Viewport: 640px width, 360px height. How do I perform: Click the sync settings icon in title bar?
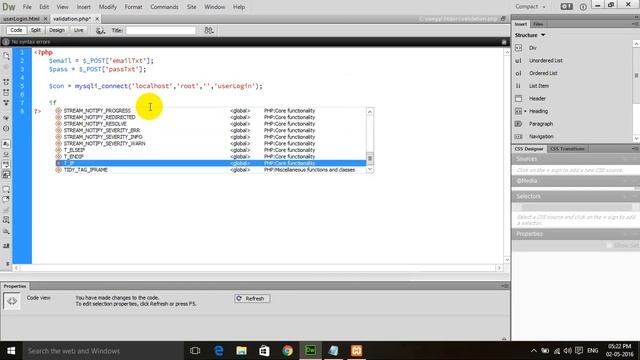pos(567,7)
